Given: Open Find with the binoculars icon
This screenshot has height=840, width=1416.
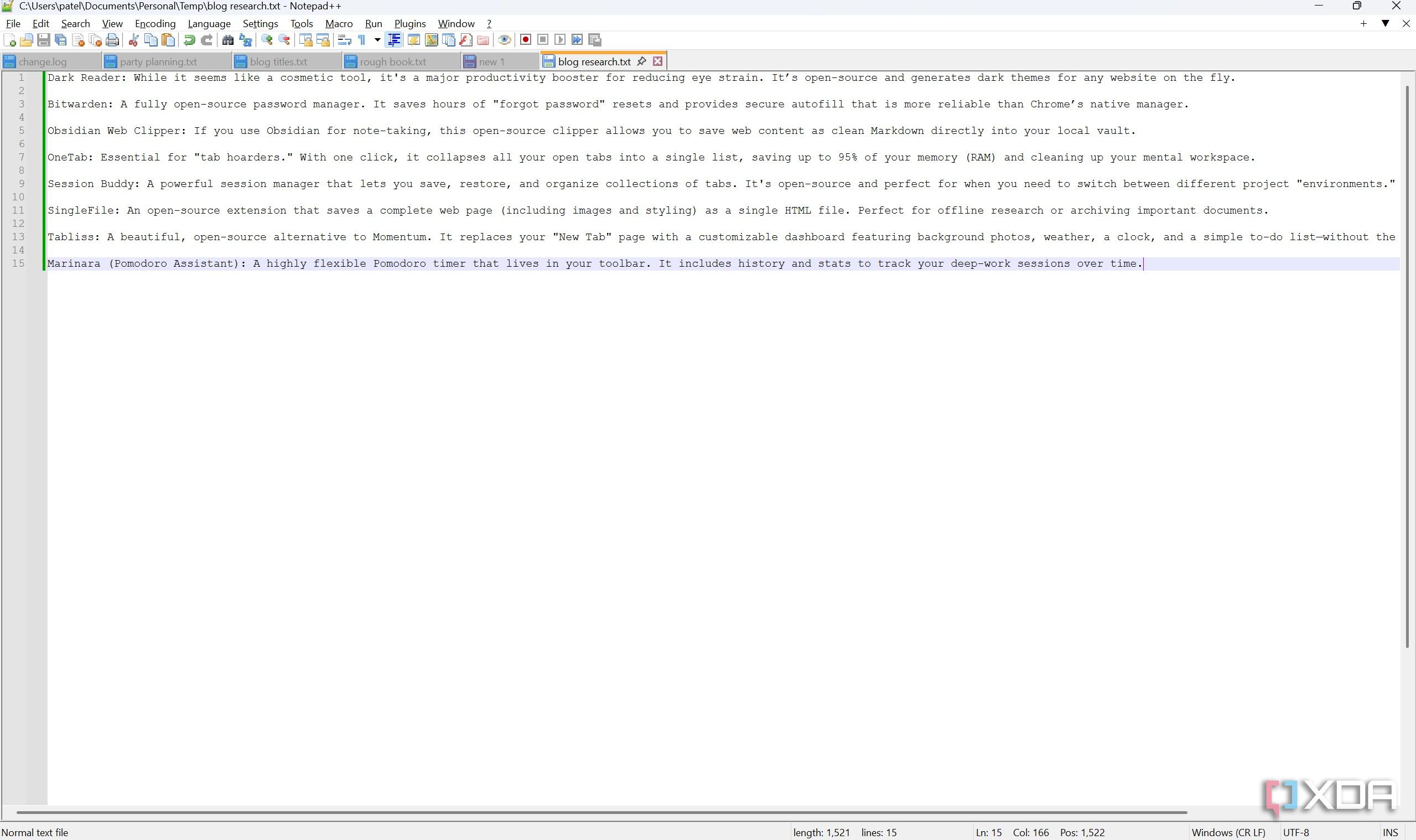Looking at the screenshot, I should 228,40.
